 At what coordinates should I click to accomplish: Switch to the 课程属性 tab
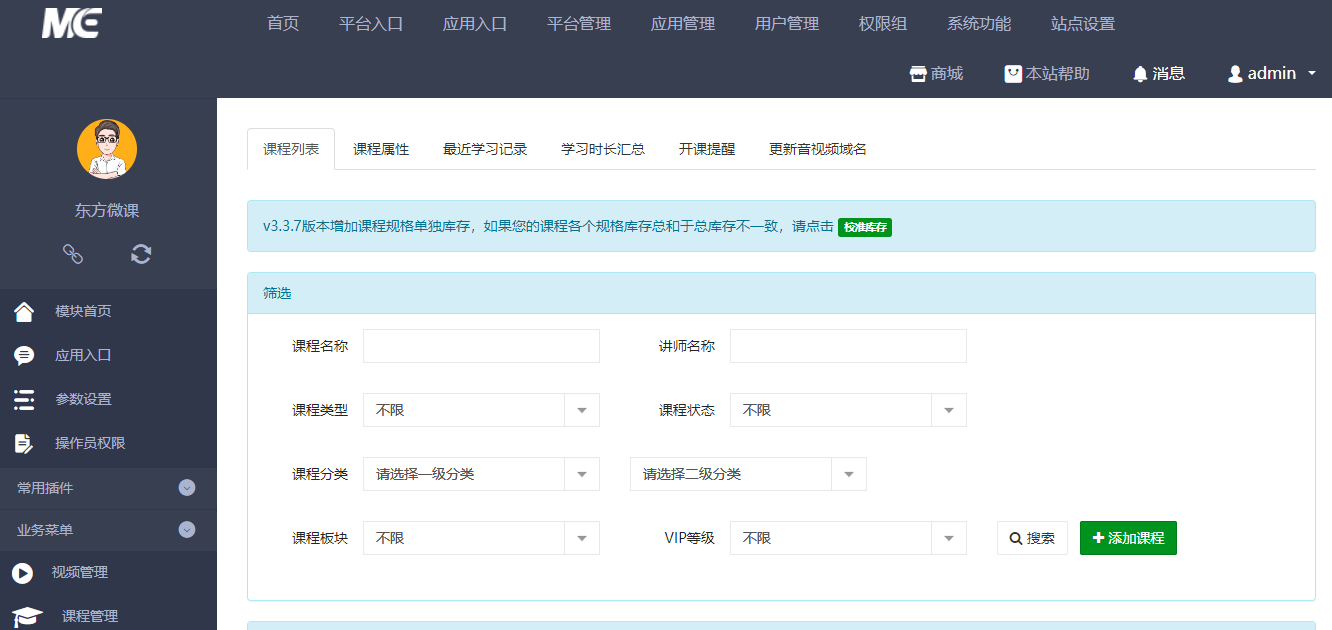(381, 147)
